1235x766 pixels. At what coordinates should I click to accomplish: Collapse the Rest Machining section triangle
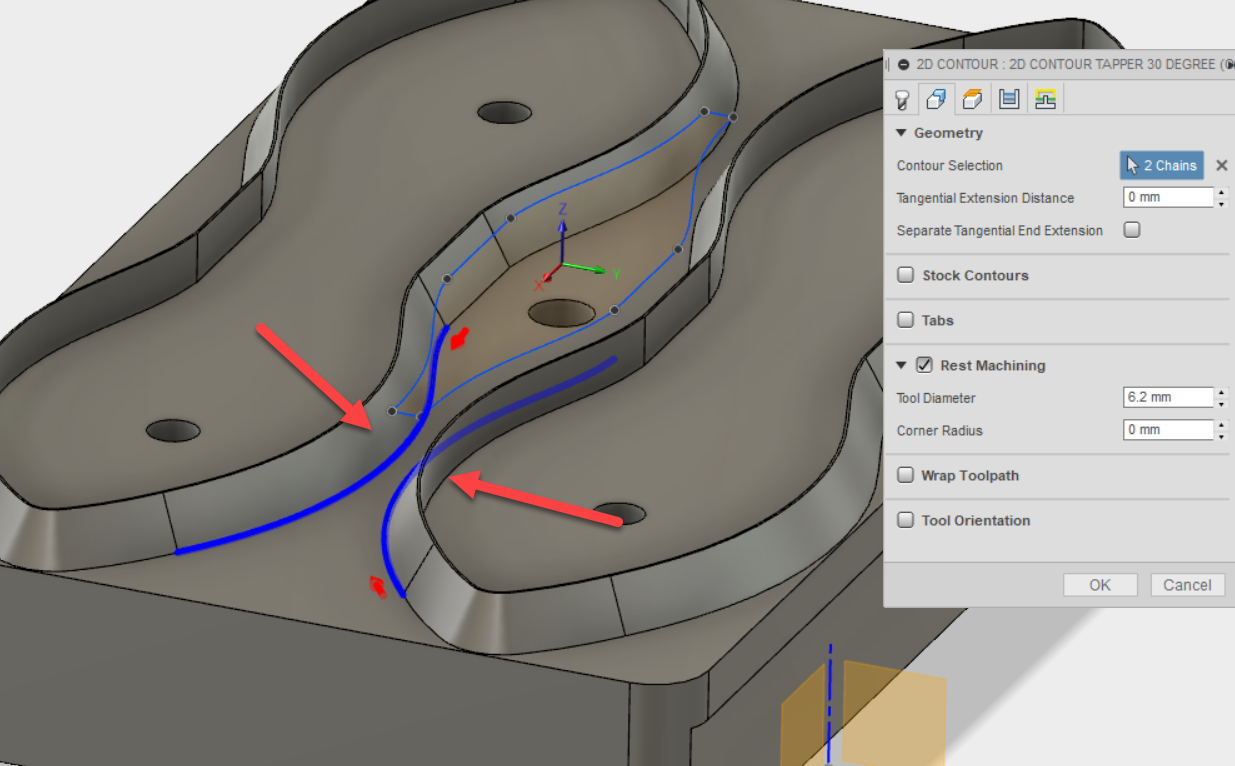(x=901, y=365)
